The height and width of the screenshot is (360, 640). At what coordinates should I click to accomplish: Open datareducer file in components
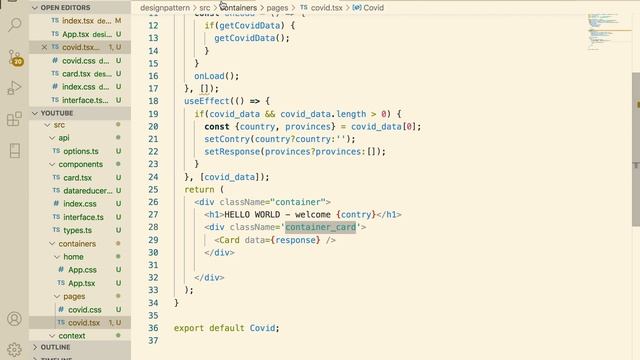pyautogui.click(x=80, y=191)
